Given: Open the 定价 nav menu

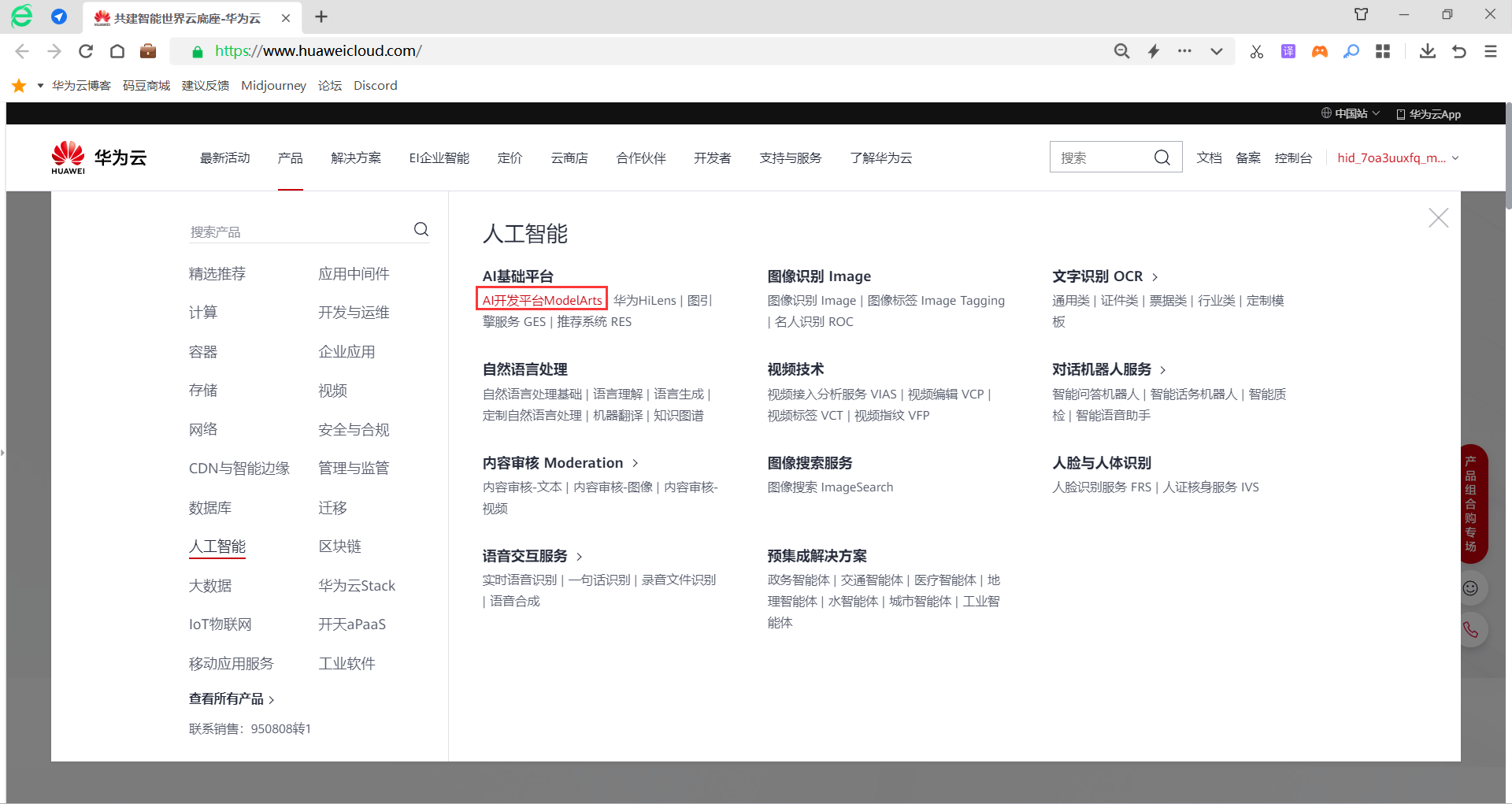Looking at the screenshot, I should click(x=510, y=157).
